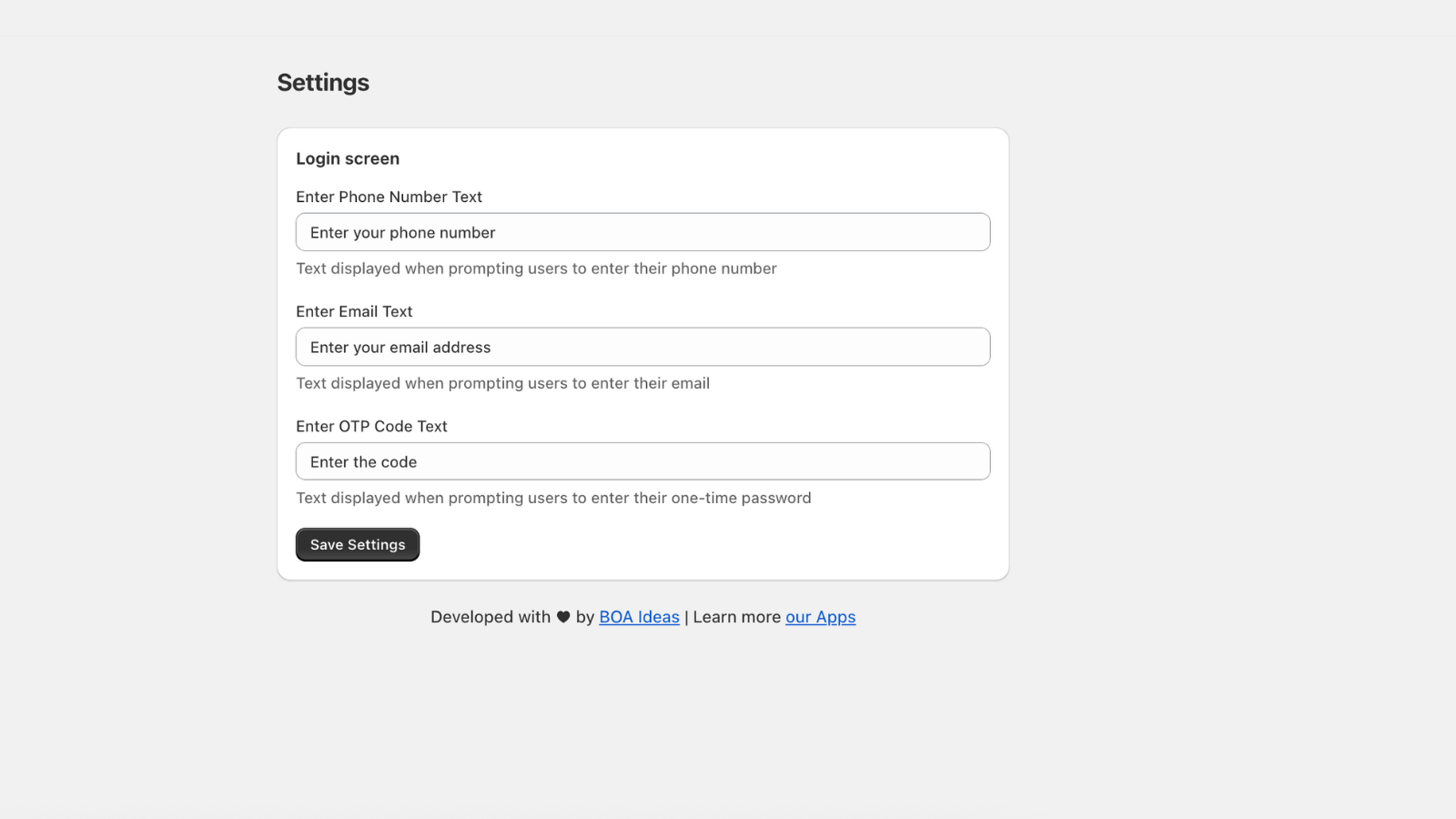The width and height of the screenshot is (1456, 819).
Task: Click the Developed with footer text
Action: click(x=490, y=617)
